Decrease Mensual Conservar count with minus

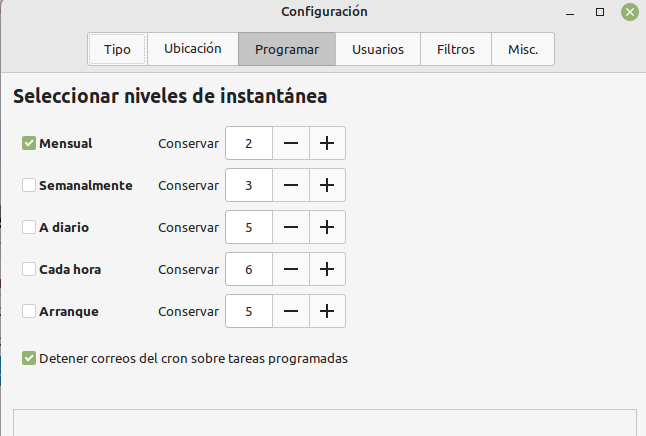[291, 143]
